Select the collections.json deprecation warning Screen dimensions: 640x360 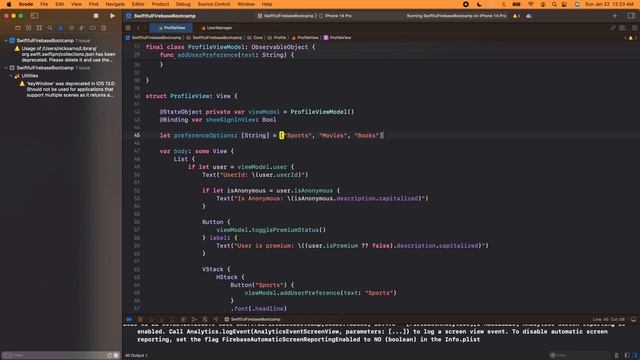coord(65,54)
